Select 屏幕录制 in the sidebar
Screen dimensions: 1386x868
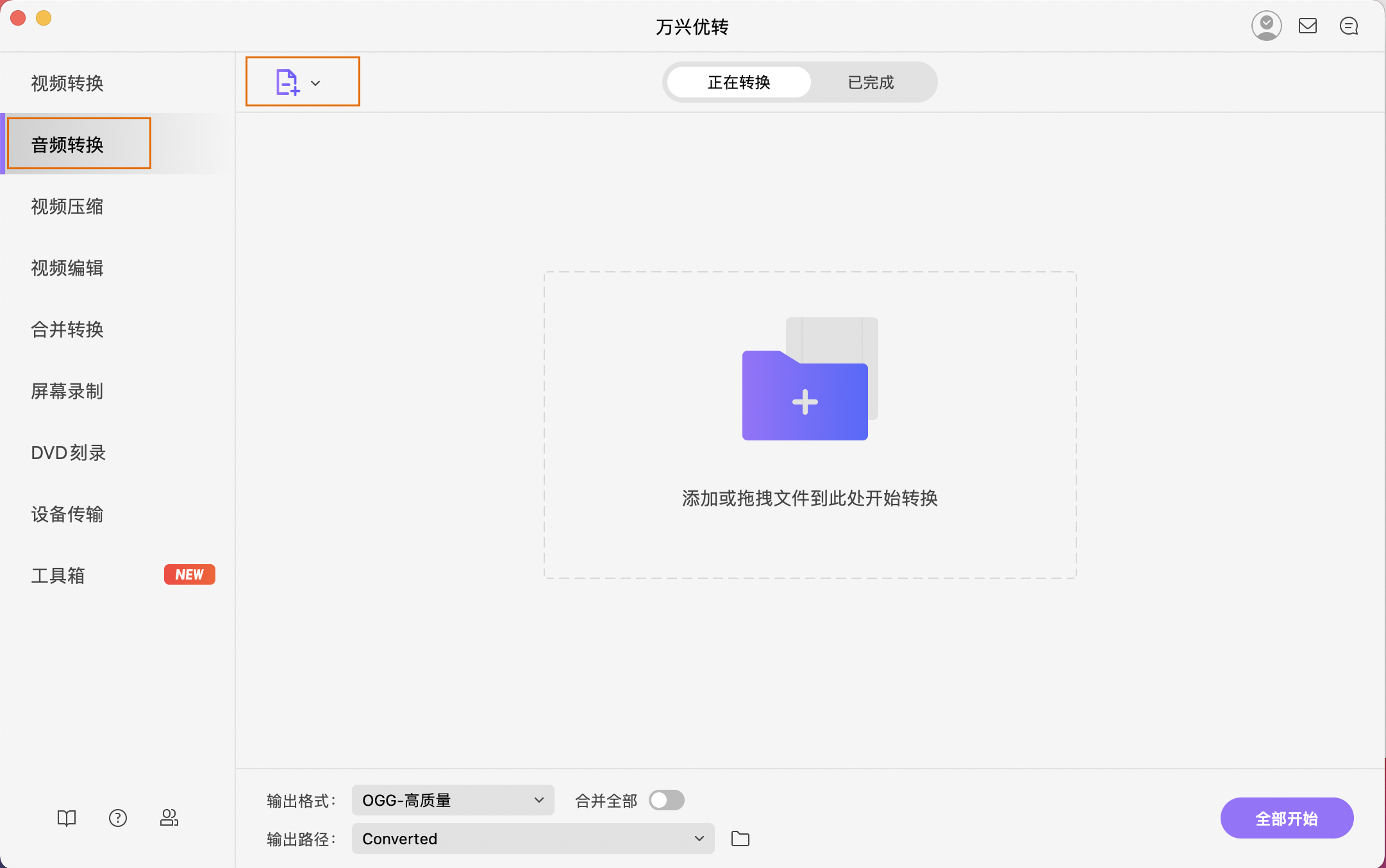point(117,390)
